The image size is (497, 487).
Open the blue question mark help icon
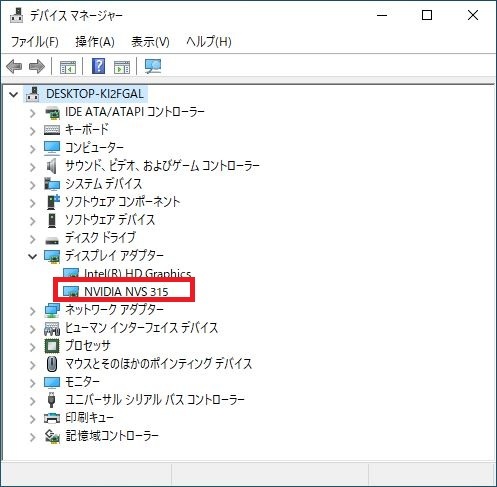tap(99, 66)
